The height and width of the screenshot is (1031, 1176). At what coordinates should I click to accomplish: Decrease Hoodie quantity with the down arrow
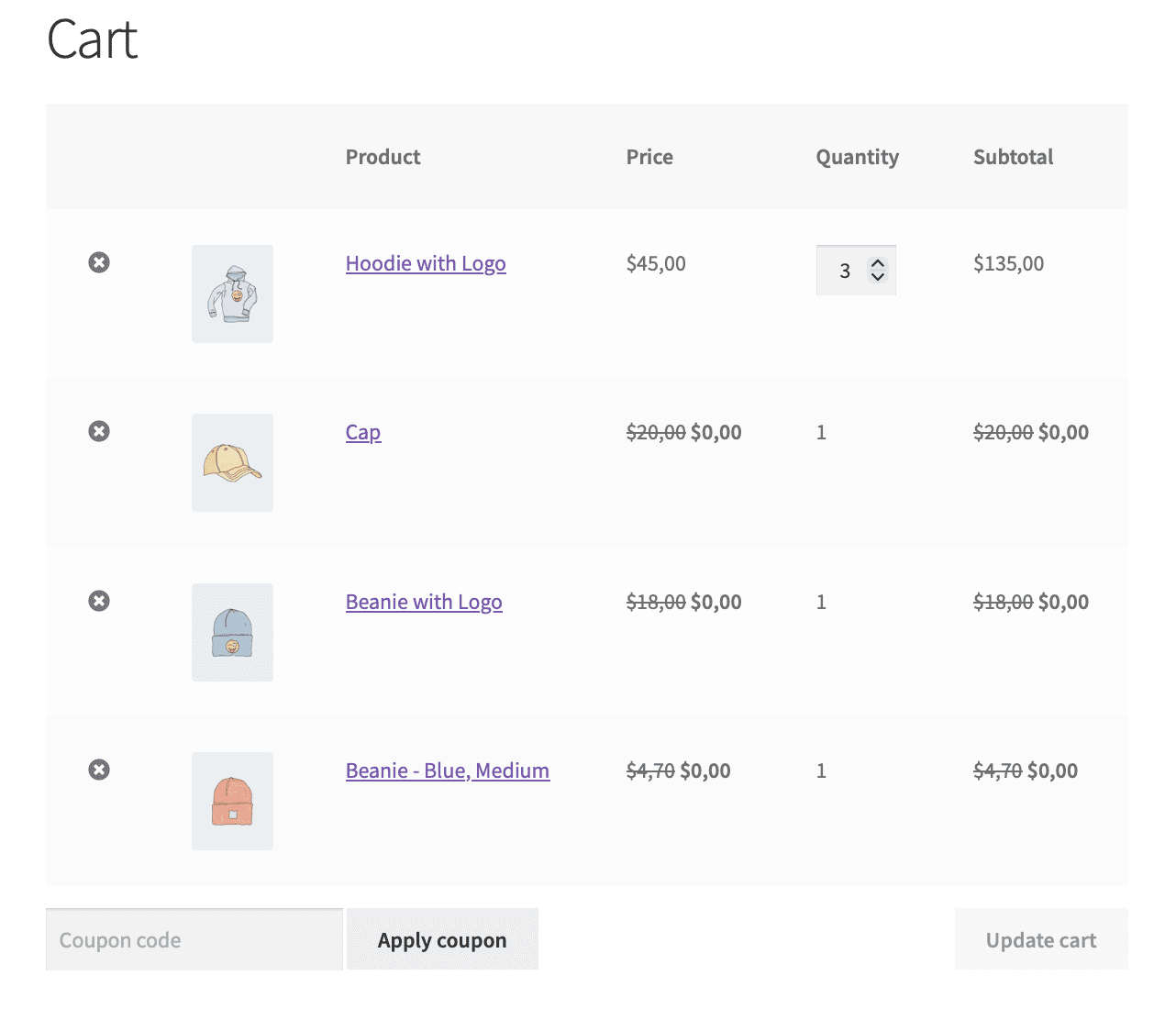pos(878,277)
